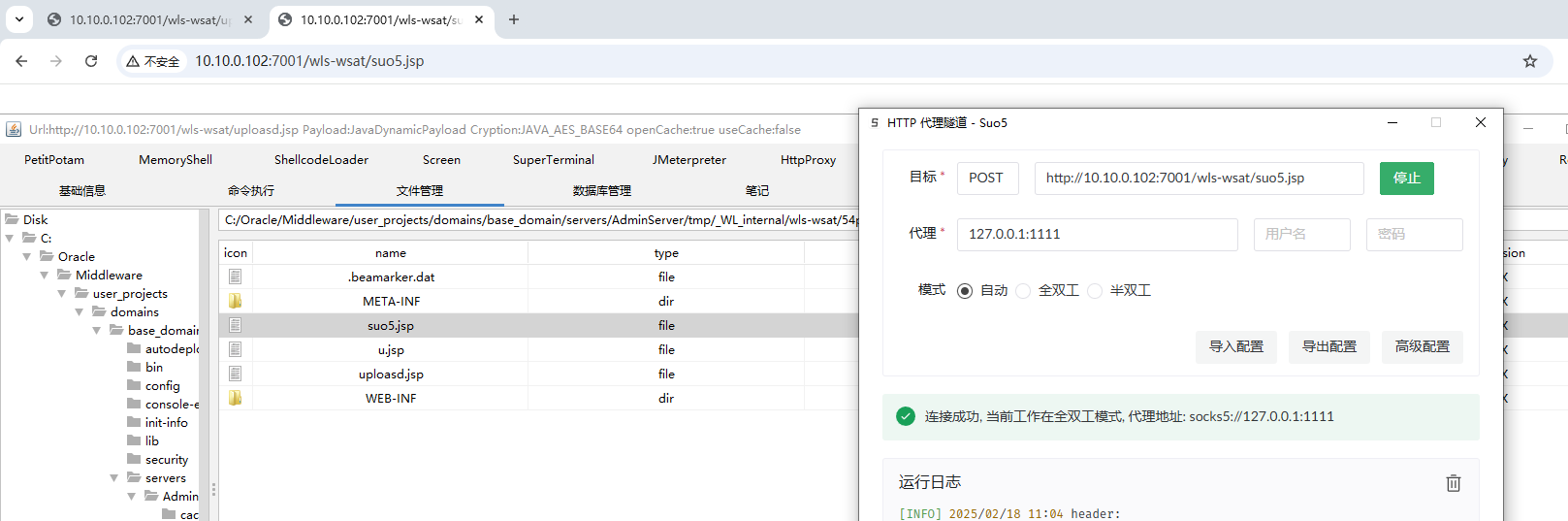This screenshot has height=521, width=1568.
Task: Collapse the Oracle tree node
Action: 27,257
